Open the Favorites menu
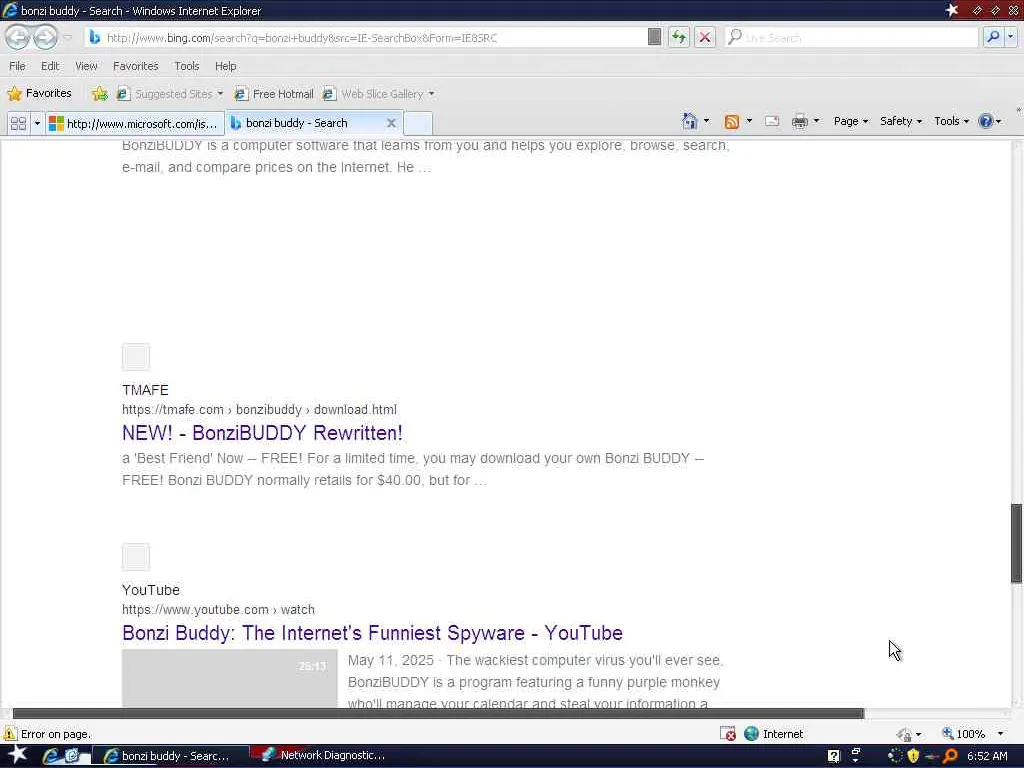Image resolution: width=1024 pixels, height=768 pixels. coord(135,66)
